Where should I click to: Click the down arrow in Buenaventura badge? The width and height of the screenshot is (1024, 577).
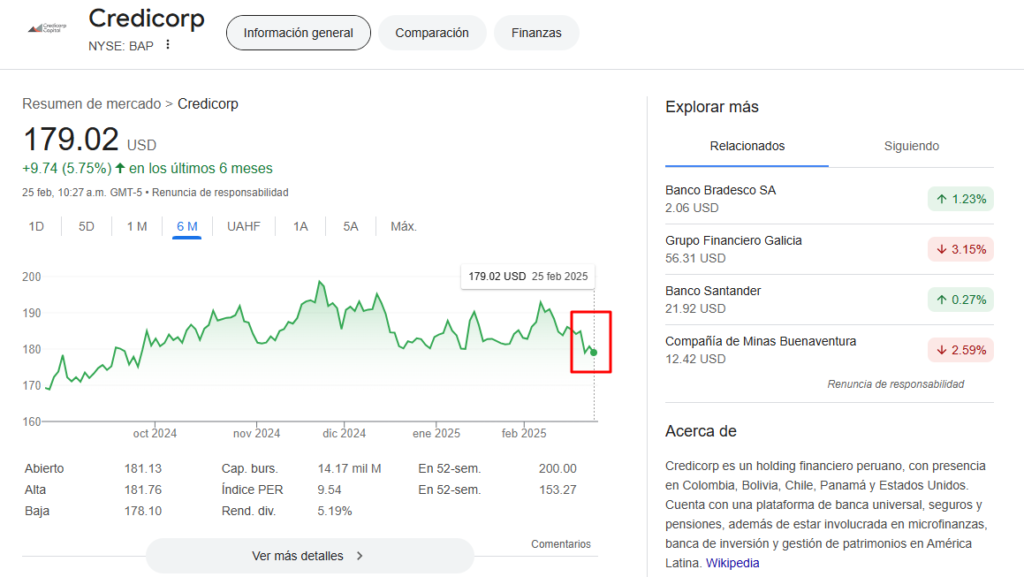pyautogui.click(x=942, y=350)
